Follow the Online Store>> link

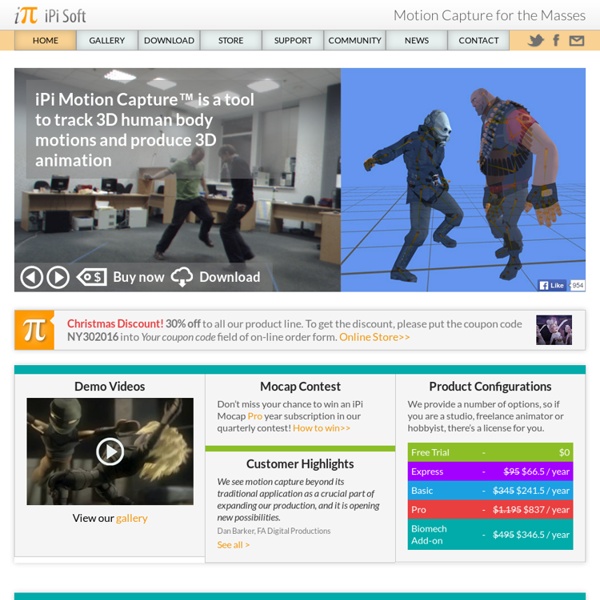pyautogui.click(x=374, y=337)
